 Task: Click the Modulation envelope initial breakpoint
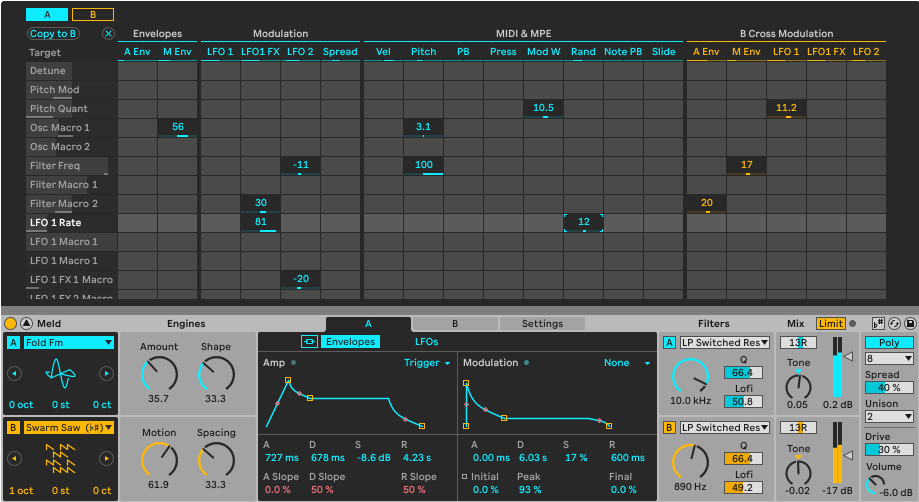pyautogui.click(x=466, y=426)
